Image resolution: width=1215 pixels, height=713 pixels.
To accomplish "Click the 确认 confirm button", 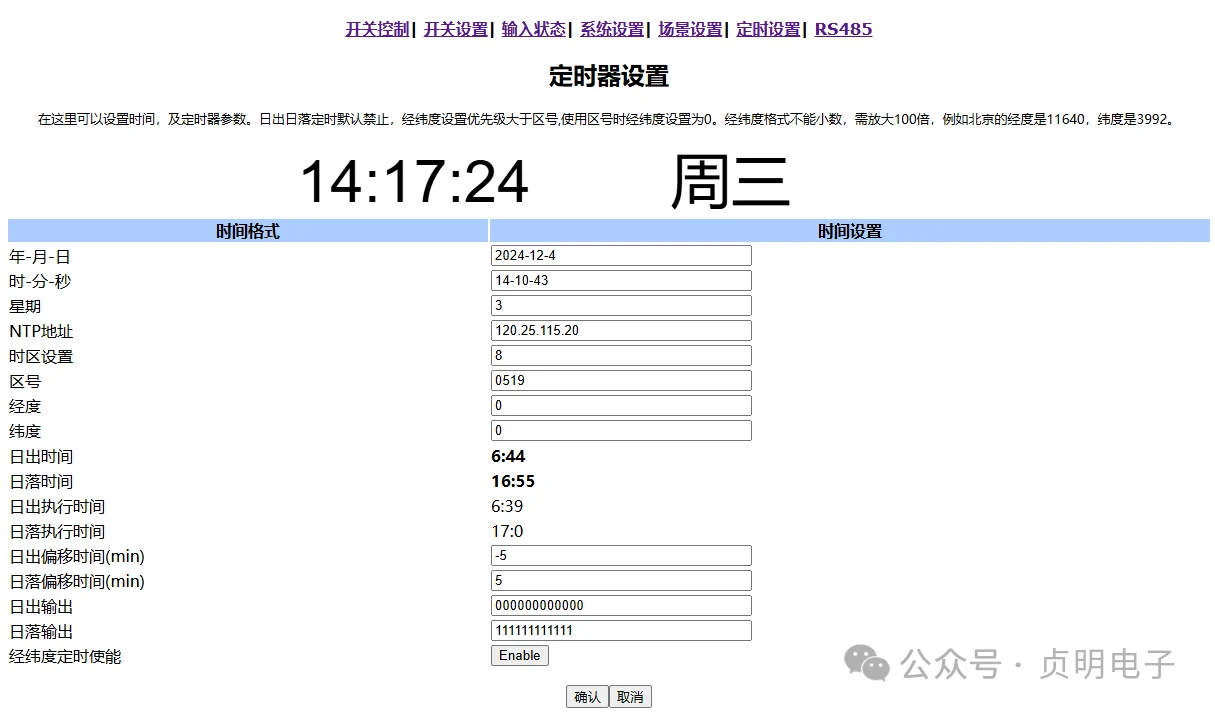I will tap(587, 697).
